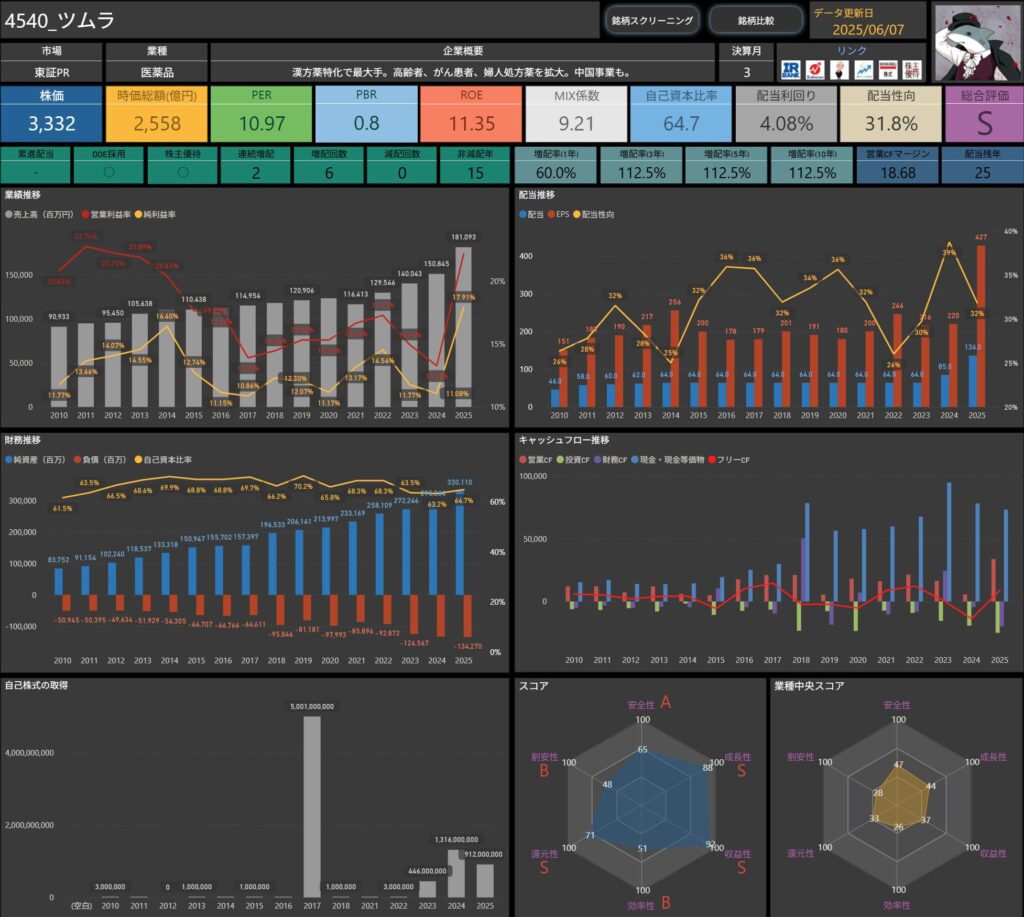Click the 配当性向 31.8% card
The image size is (1024, 917).
click(891, 114)
